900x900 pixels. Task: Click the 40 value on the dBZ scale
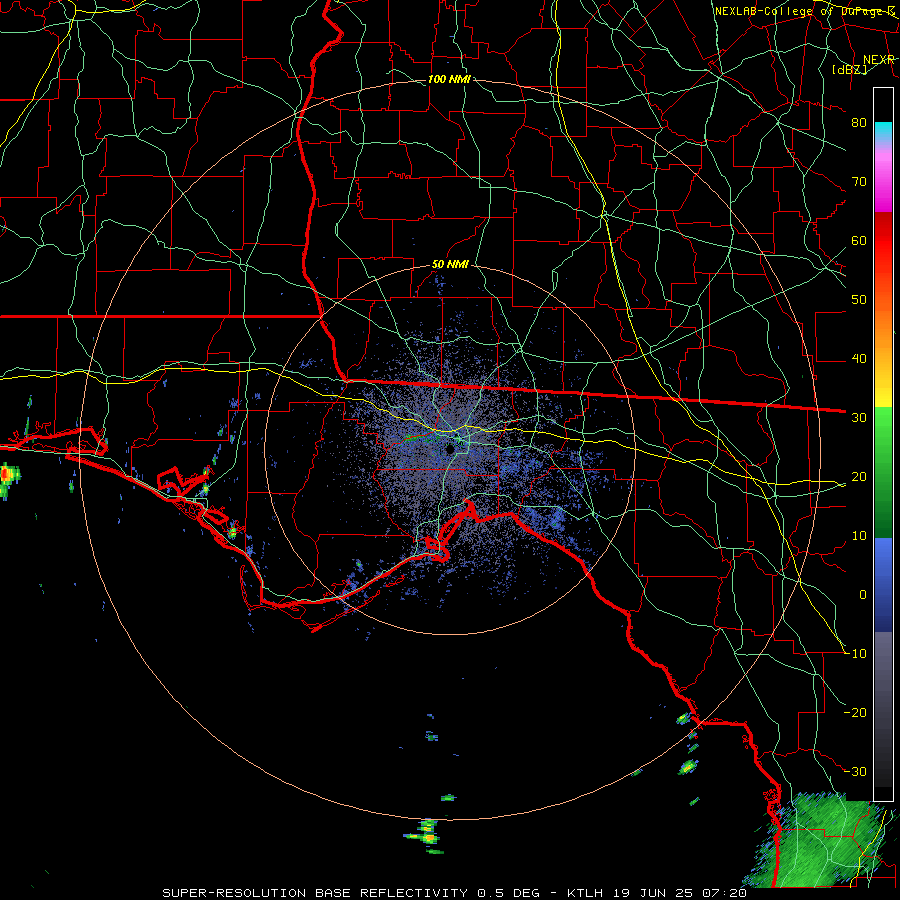[859, 359]
